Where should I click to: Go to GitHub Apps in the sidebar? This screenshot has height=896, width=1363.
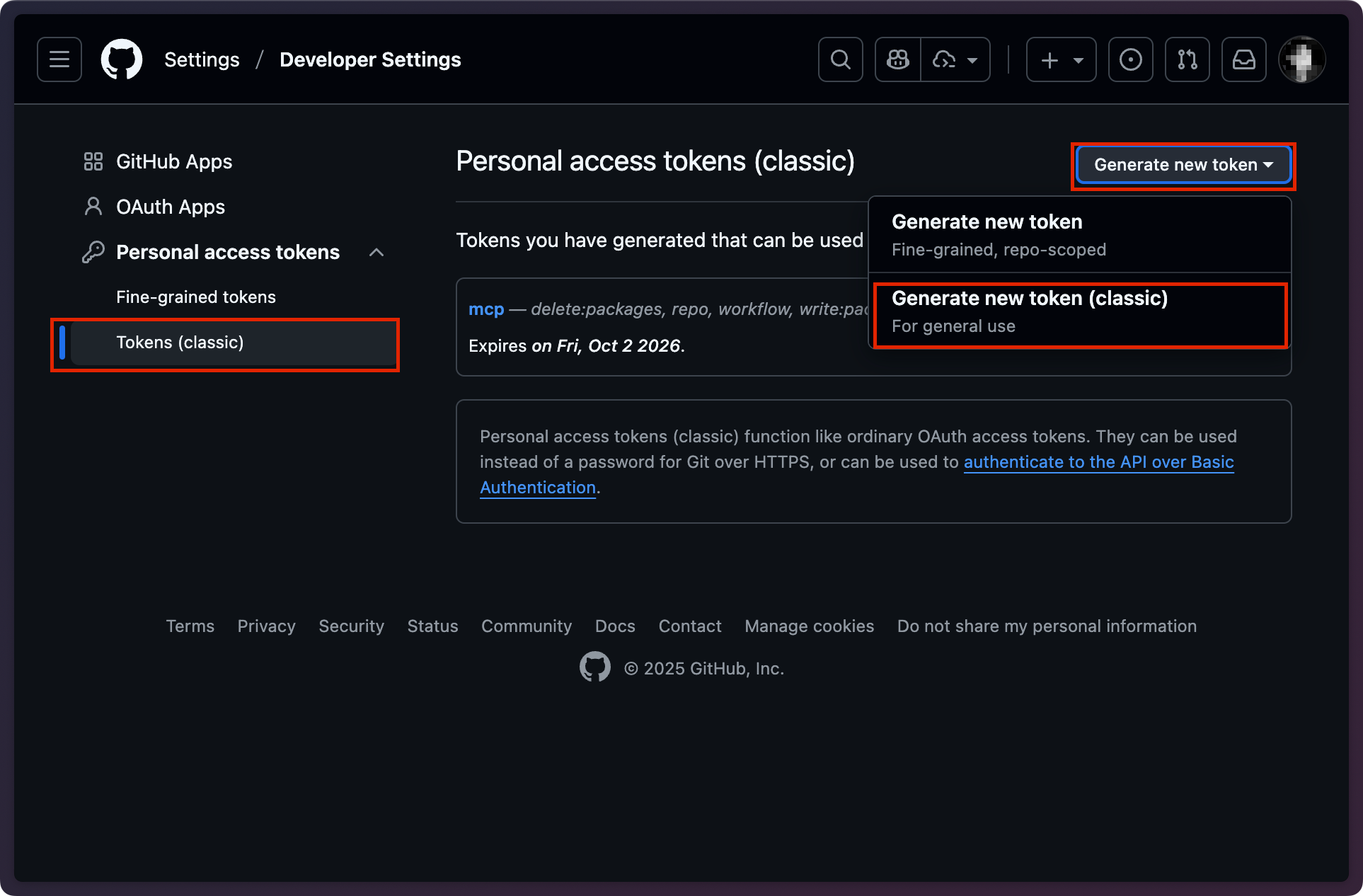[174, 161]
